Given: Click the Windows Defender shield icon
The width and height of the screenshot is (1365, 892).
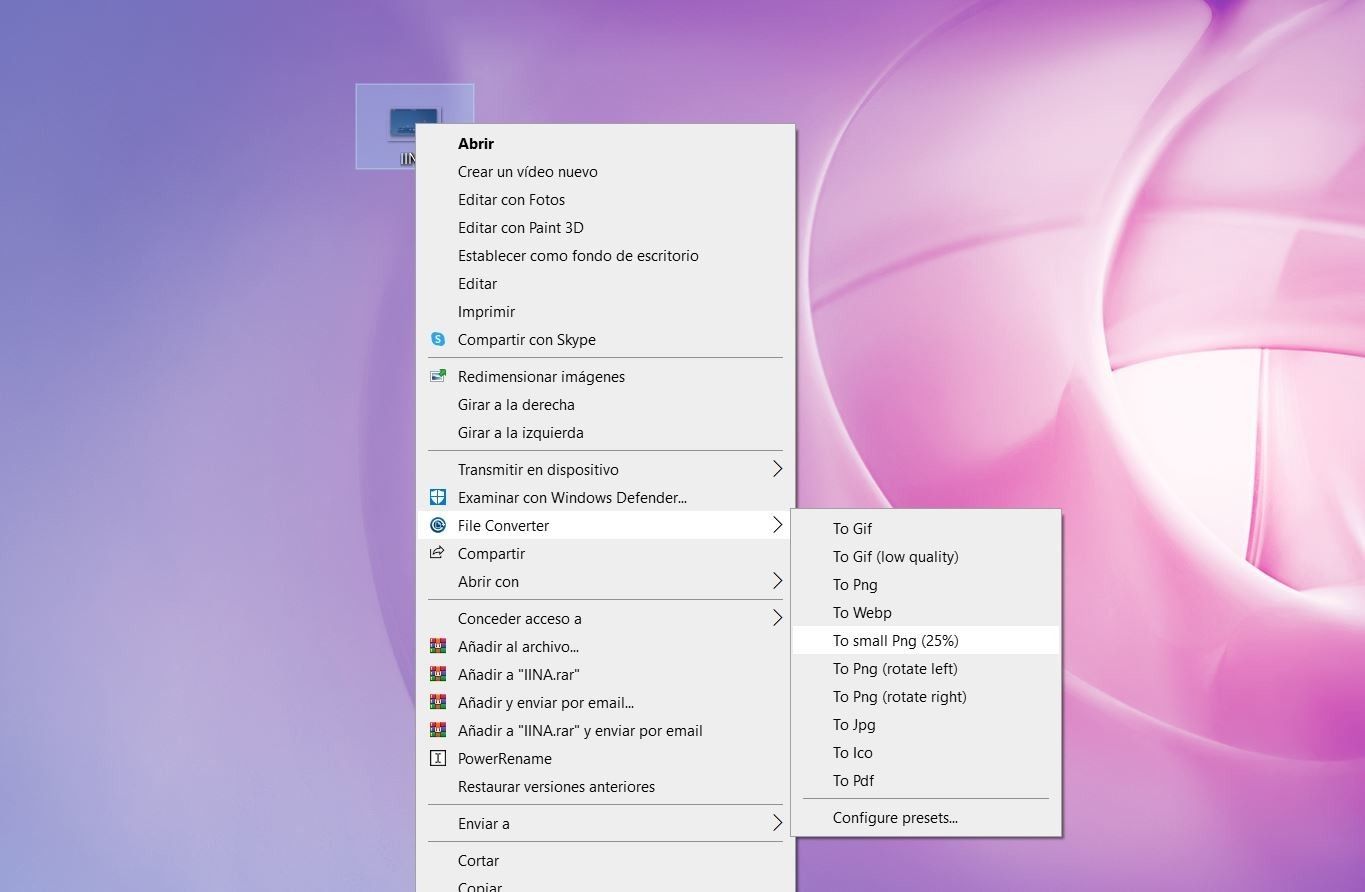Looking at the screenshot, I should [437, 498].
